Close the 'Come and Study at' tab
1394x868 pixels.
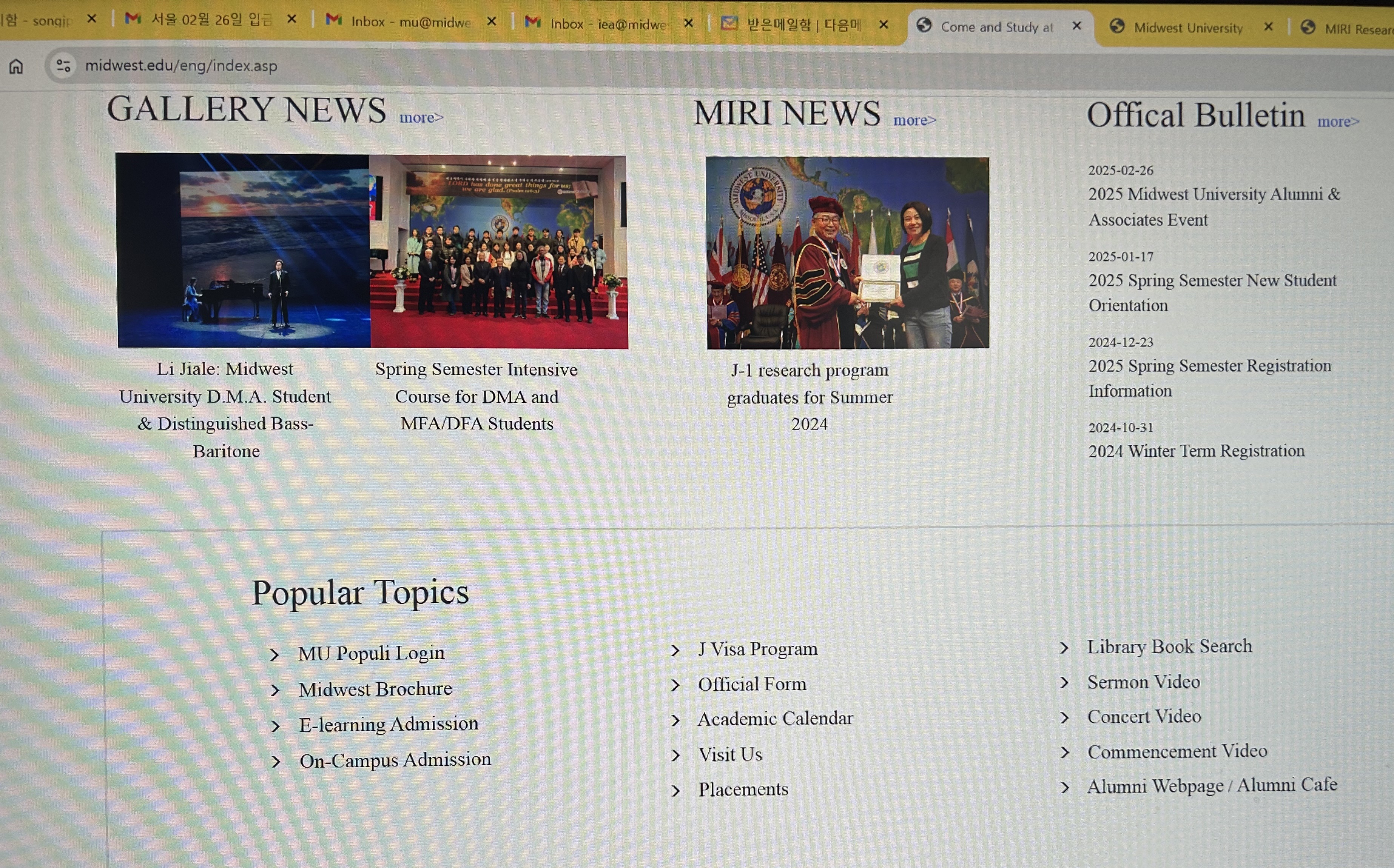pos(1077,26)
